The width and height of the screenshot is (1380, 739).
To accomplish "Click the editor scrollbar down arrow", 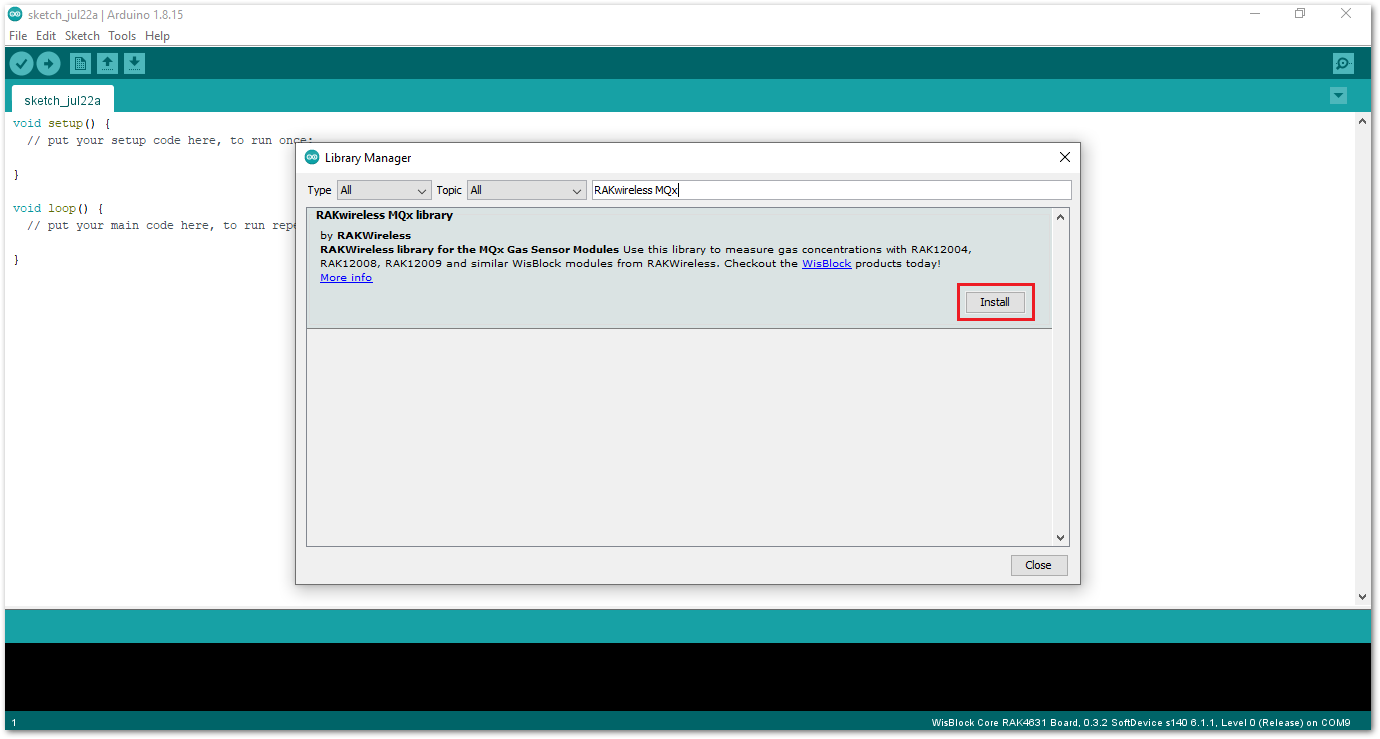I will 1362,597.
